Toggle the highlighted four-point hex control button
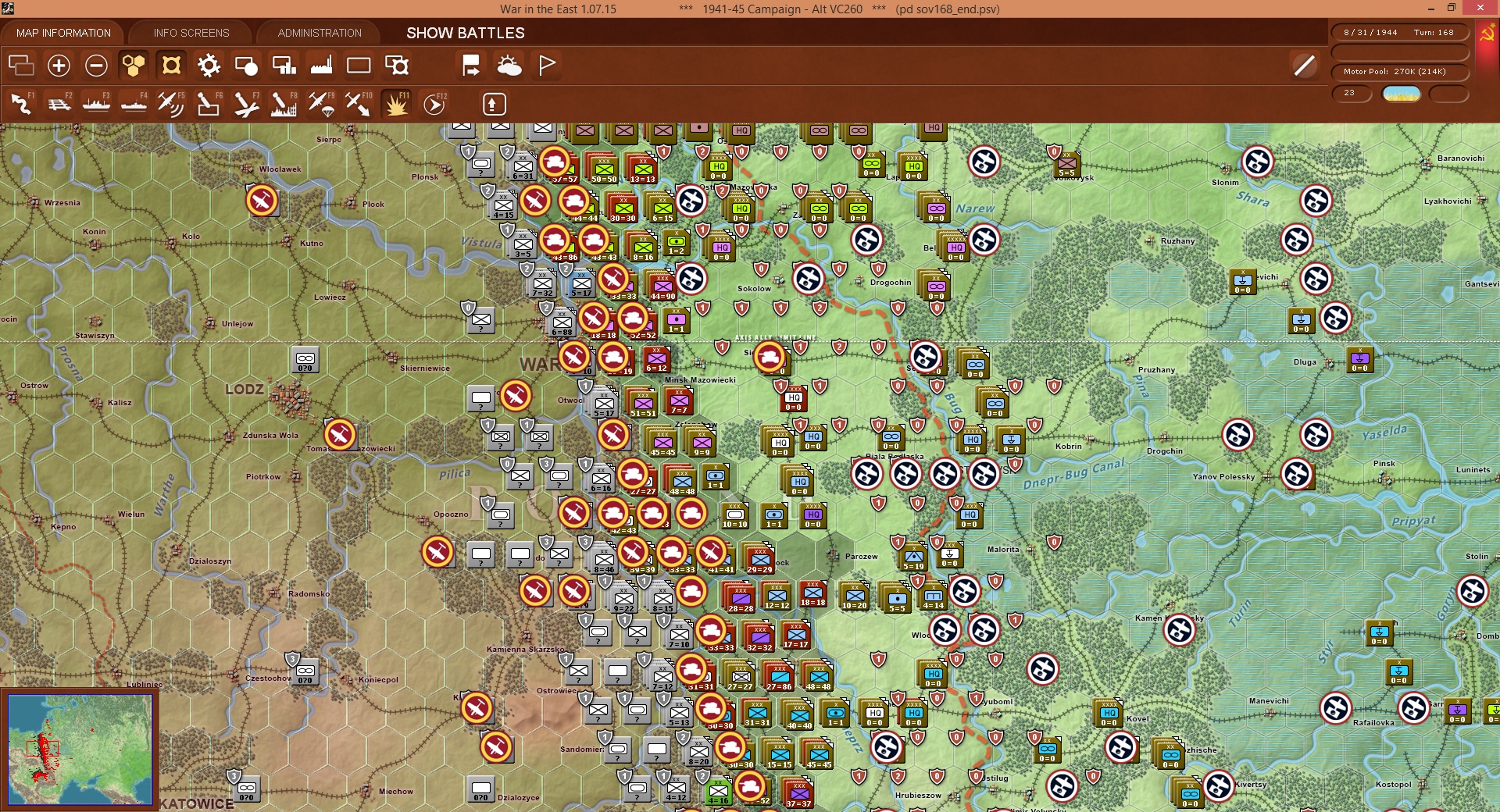This screenshot has width=1500, height=812. pyautogui.click(x=171, y=66)
